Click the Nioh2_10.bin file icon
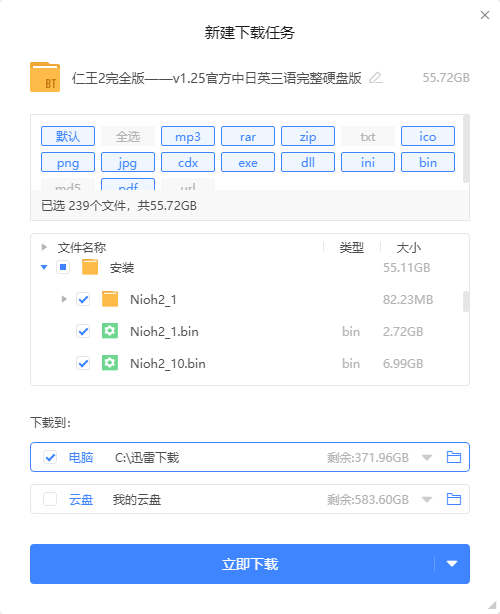Screen dimensions: 500x614 [110, 363]
